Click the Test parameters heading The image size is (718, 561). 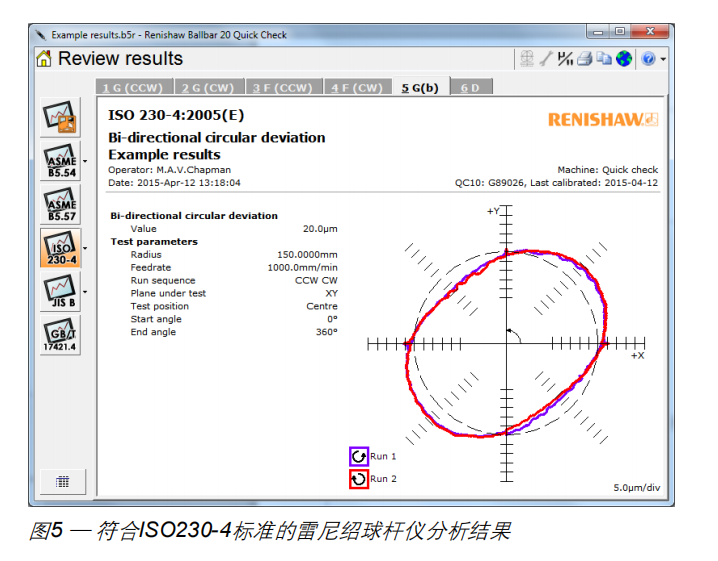154,241
